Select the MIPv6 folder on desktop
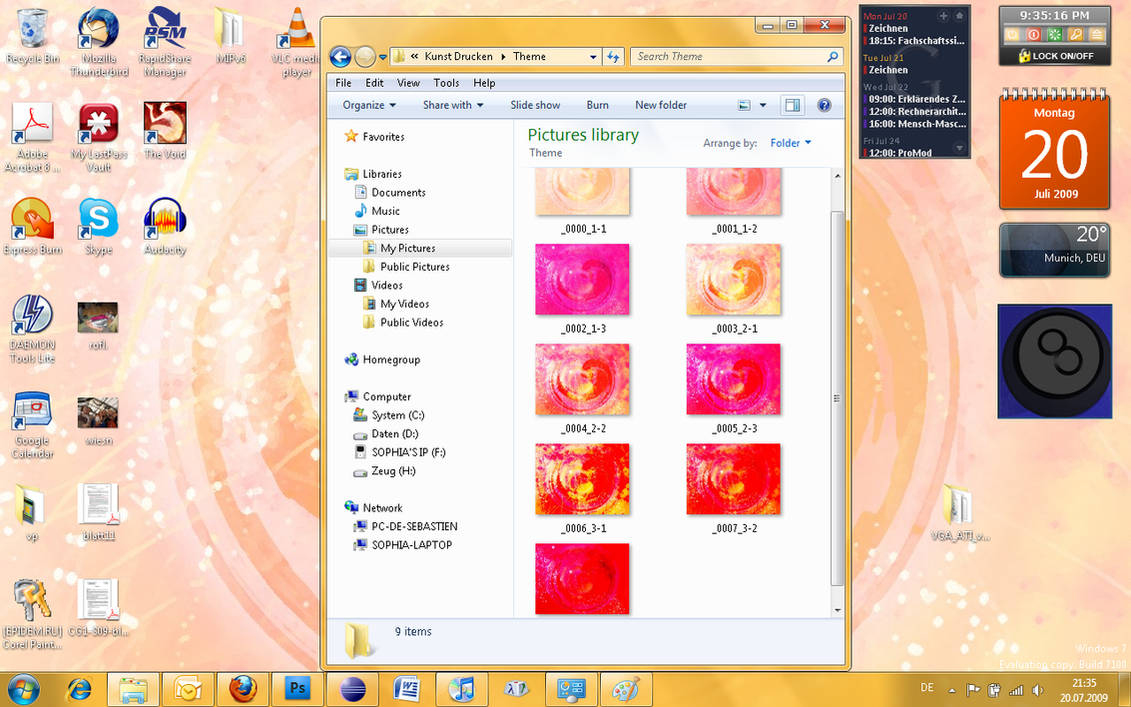 pos(231,36)
